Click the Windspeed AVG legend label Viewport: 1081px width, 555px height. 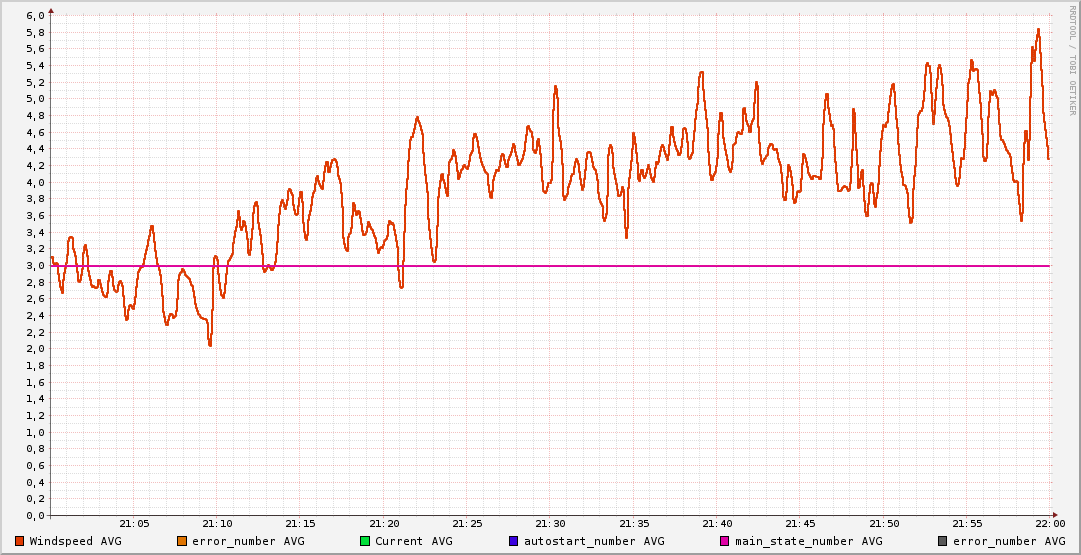click(x=75, y=541)
